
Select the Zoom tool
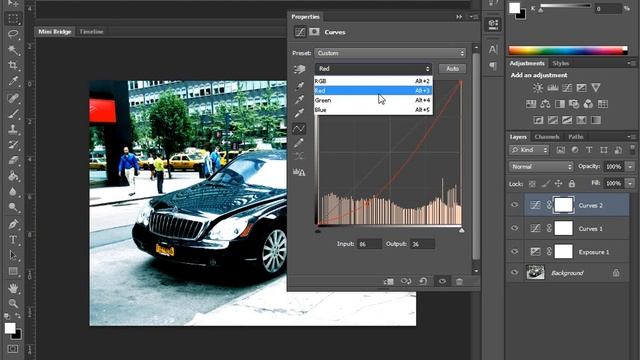pyautogui.click(x=13, y=303)
